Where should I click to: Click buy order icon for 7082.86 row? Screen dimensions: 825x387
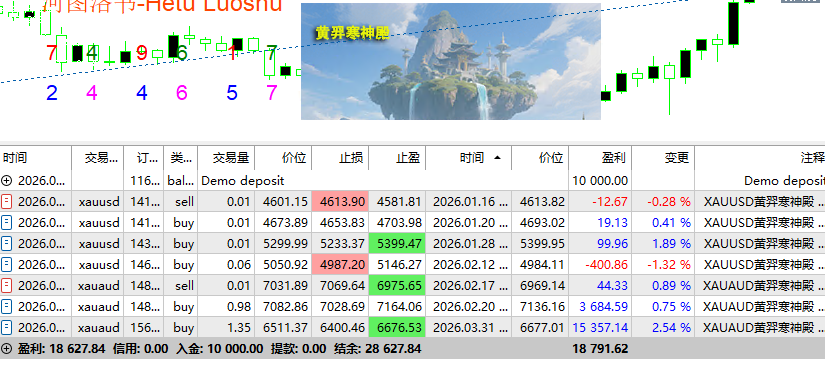point(7,307)
